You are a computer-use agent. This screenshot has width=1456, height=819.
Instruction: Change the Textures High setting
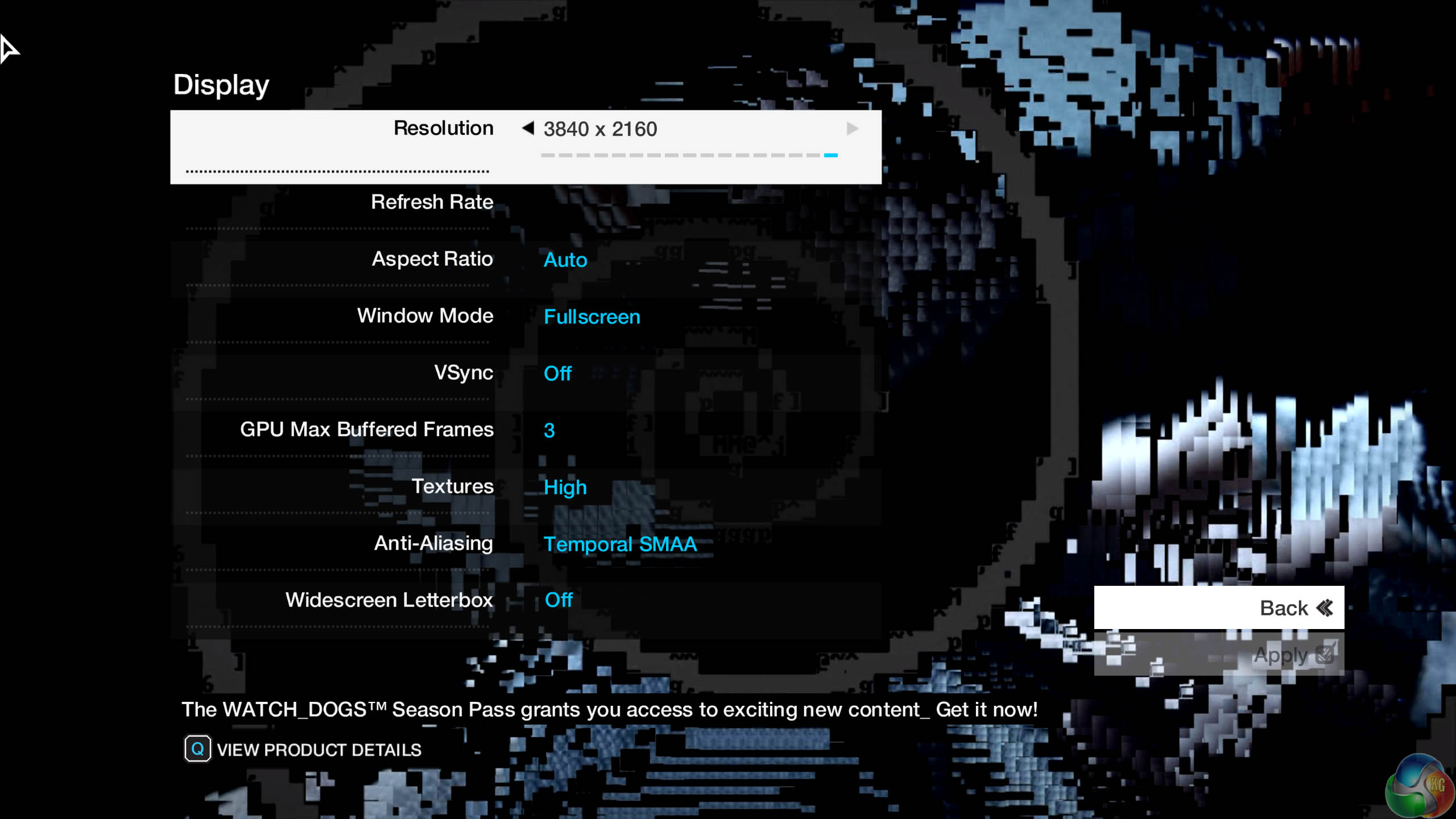[x=565, y=487]
